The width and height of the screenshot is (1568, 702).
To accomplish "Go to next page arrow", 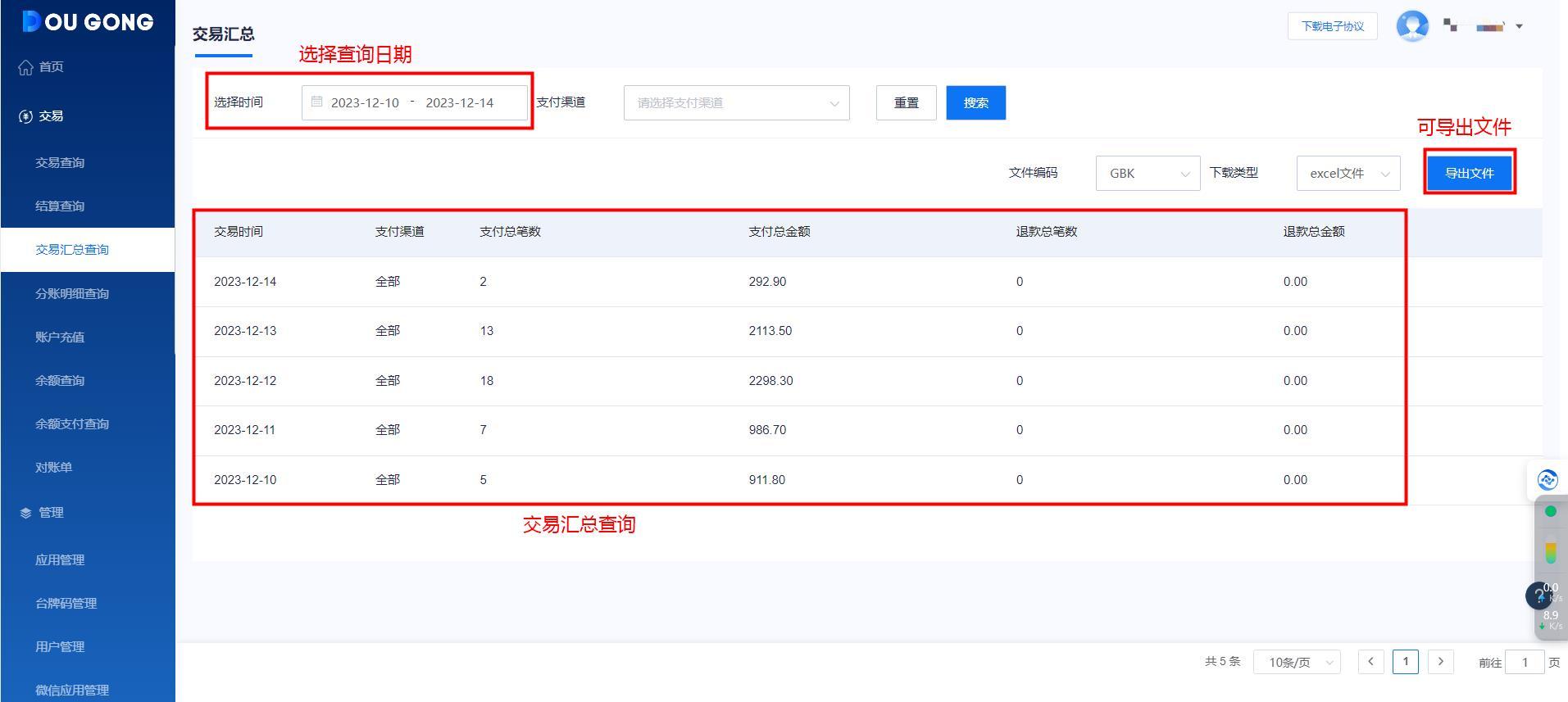I will (x=1440, y=662).
